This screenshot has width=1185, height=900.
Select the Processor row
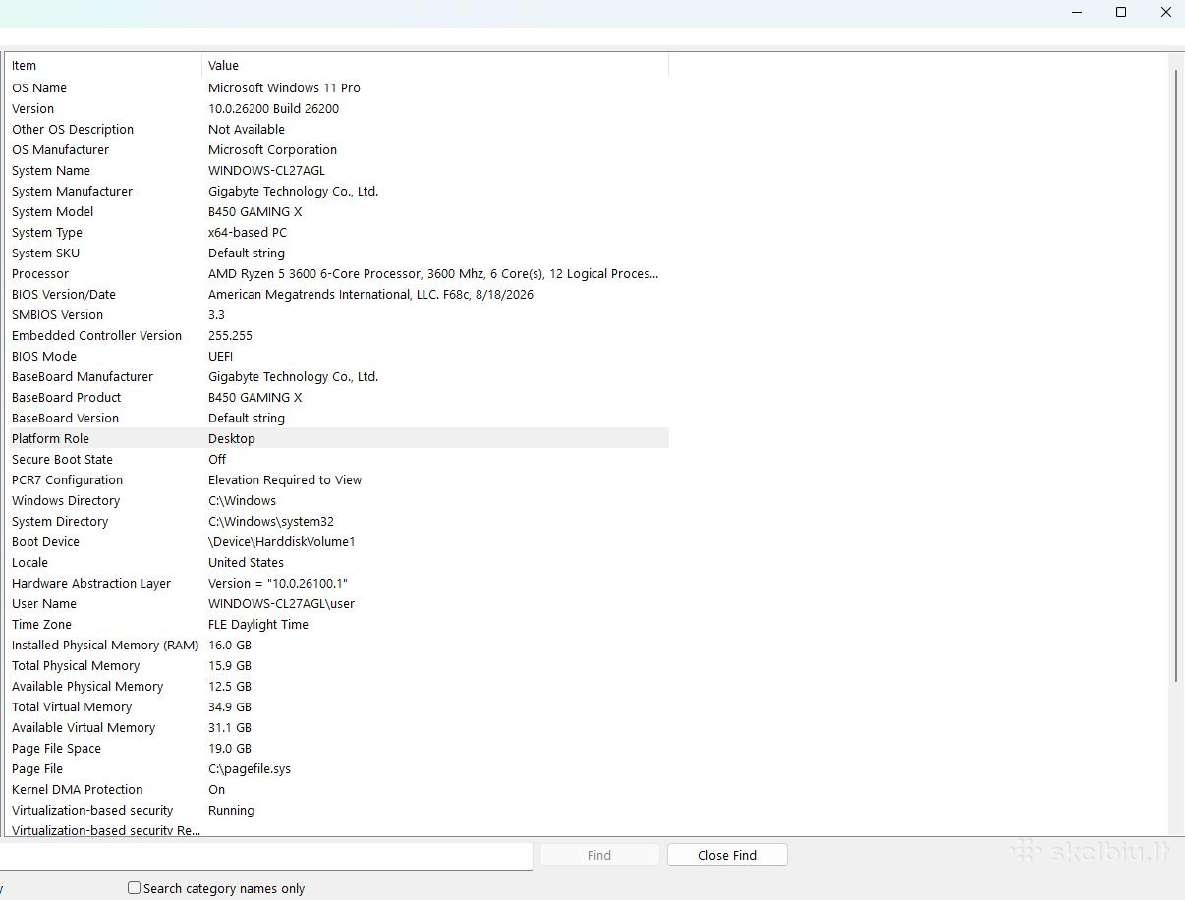tap(337, 274)
